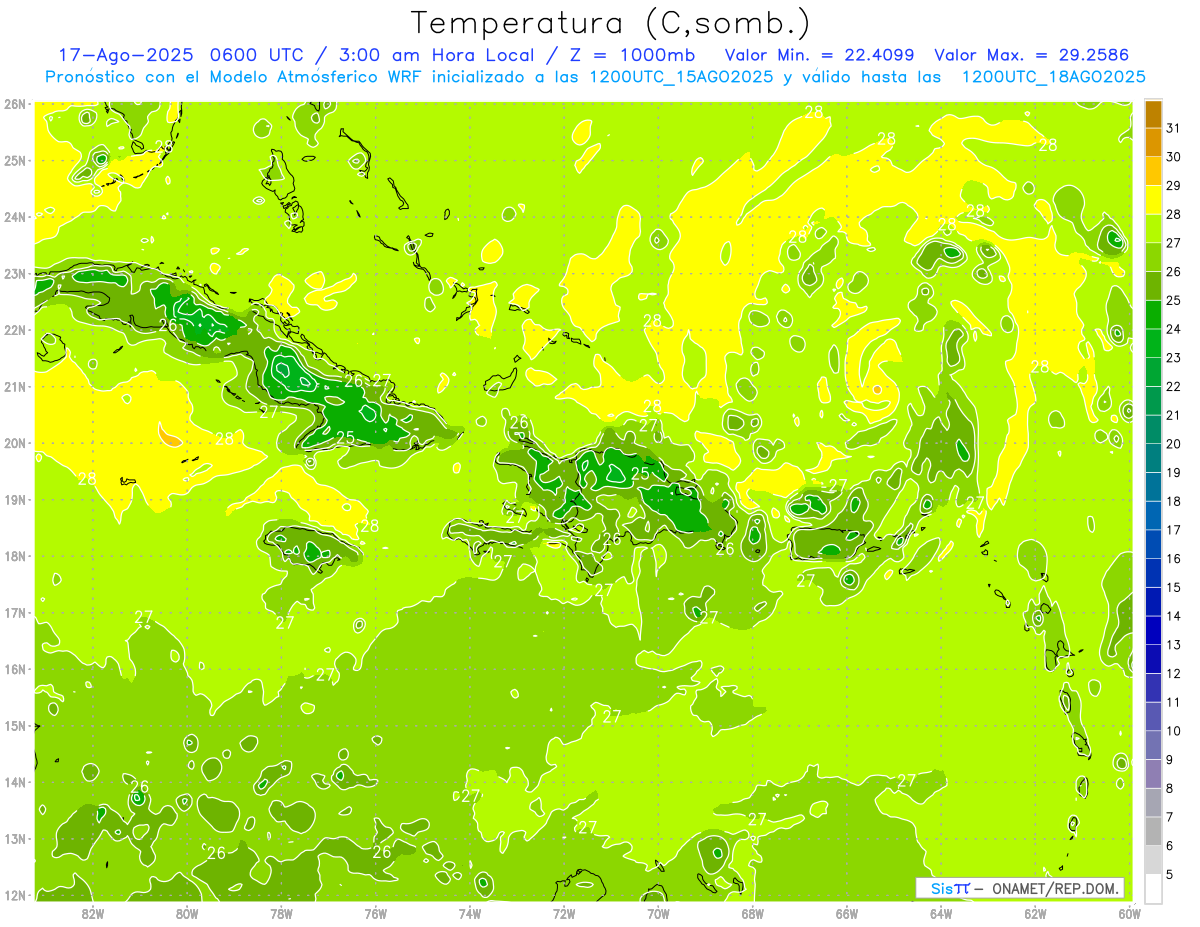Click the ONAMET/REP.DOM. credit label
Screen dimensions: 1200x927
[1056, 888]
